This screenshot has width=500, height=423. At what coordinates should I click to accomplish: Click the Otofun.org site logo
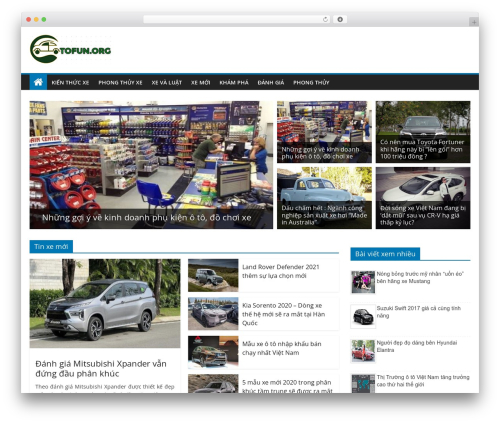pos(70,49)
